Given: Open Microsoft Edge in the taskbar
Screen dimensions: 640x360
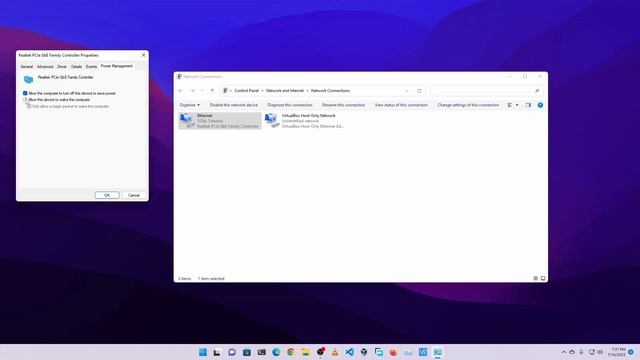Looking at the screenshot, I should [276, 352].
